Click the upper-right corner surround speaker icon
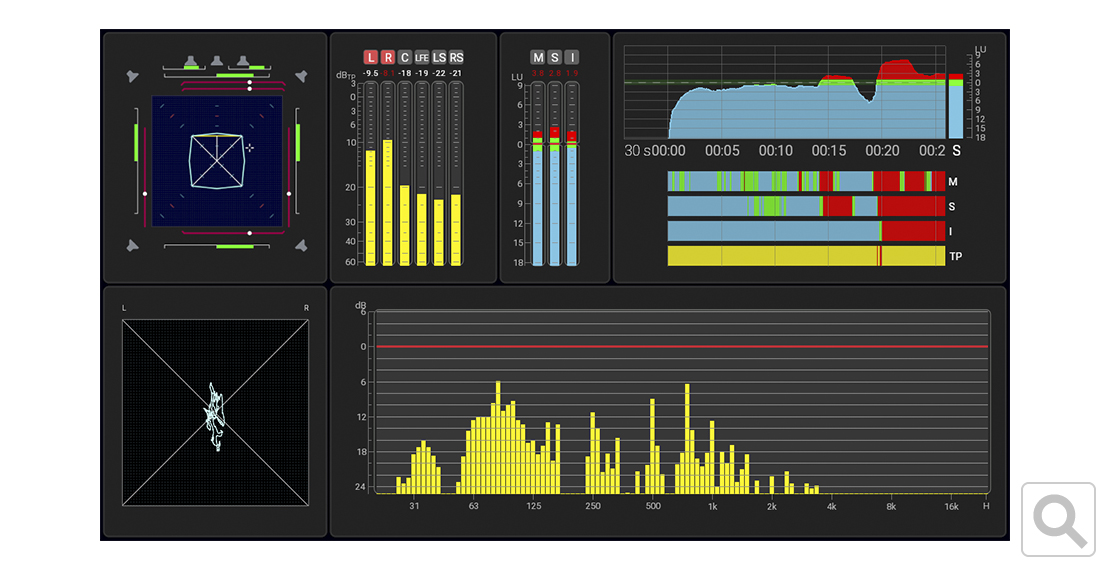1110x570 pixels. (x=302, y=76)
